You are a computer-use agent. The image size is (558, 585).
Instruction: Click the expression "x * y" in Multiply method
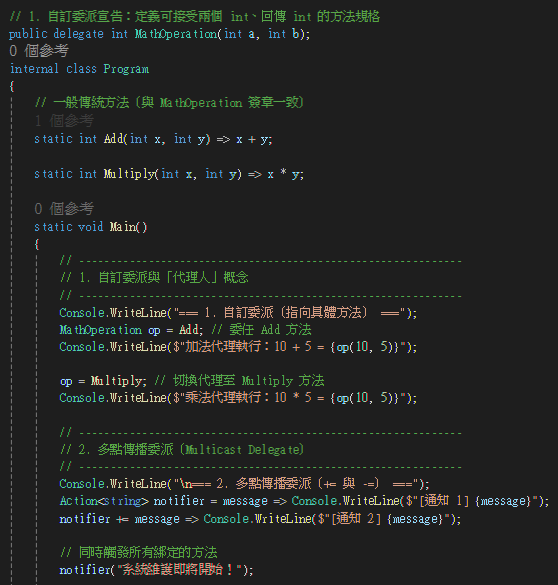tap(283, 174)
